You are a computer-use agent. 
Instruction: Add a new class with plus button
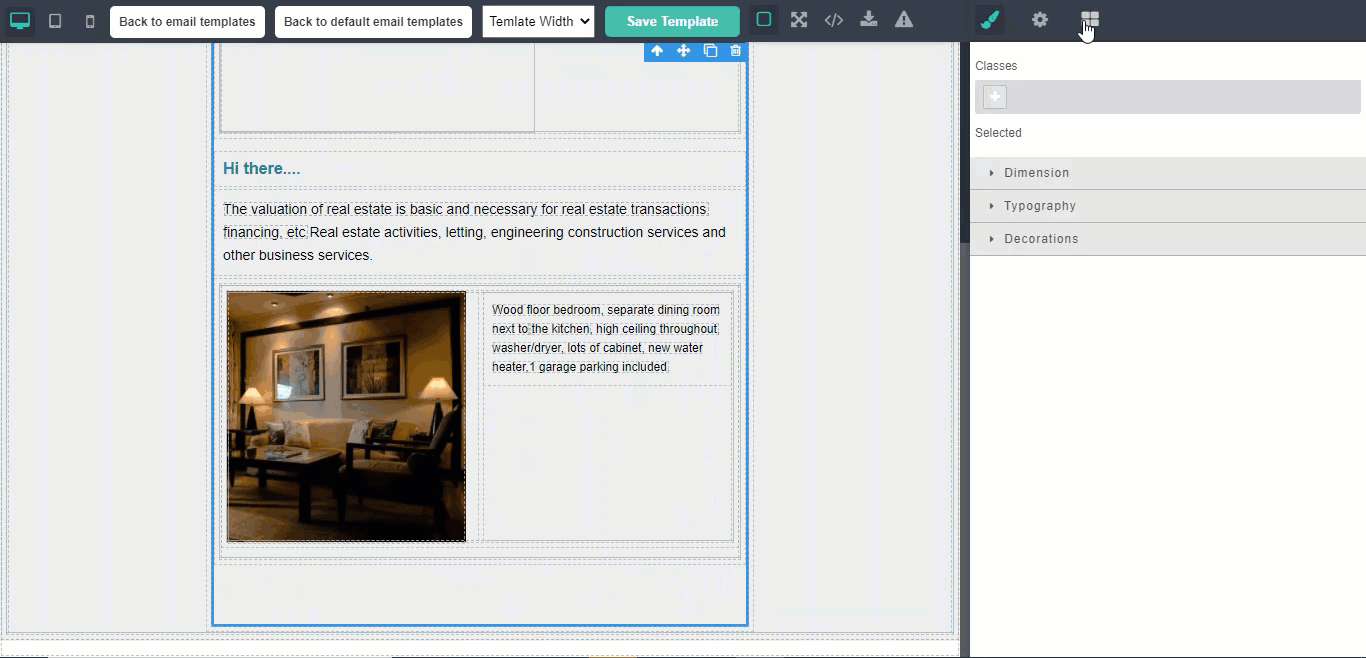pyautogui.click(x=995, y=97)
